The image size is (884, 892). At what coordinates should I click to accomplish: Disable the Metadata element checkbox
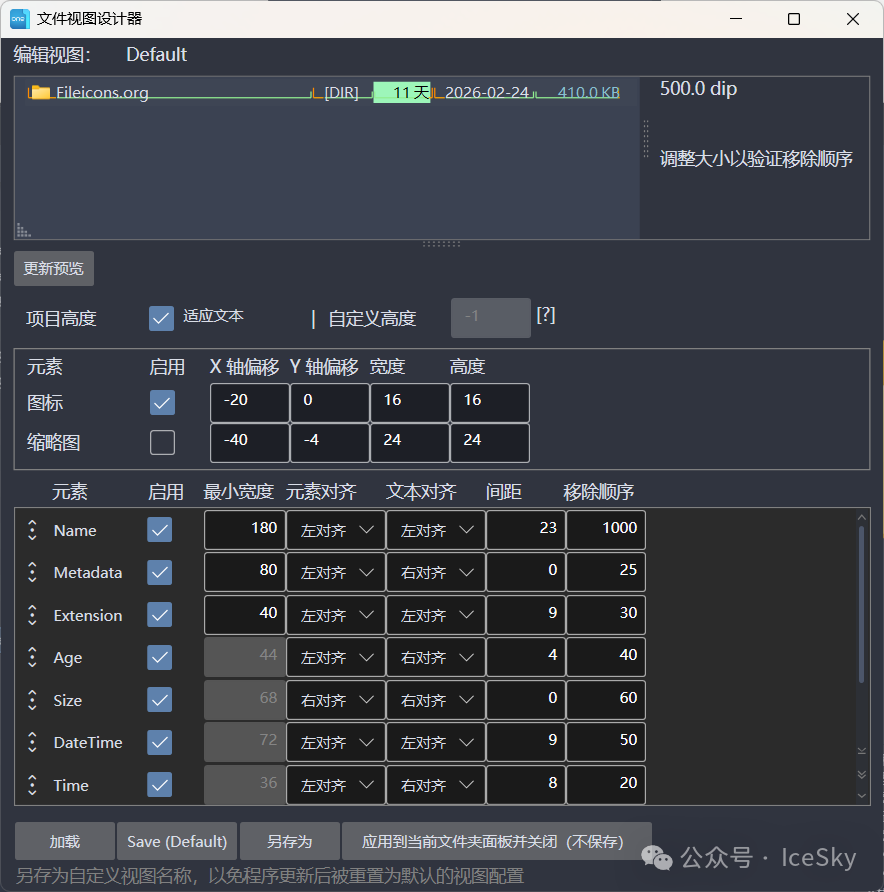click(x=160, y=572)
